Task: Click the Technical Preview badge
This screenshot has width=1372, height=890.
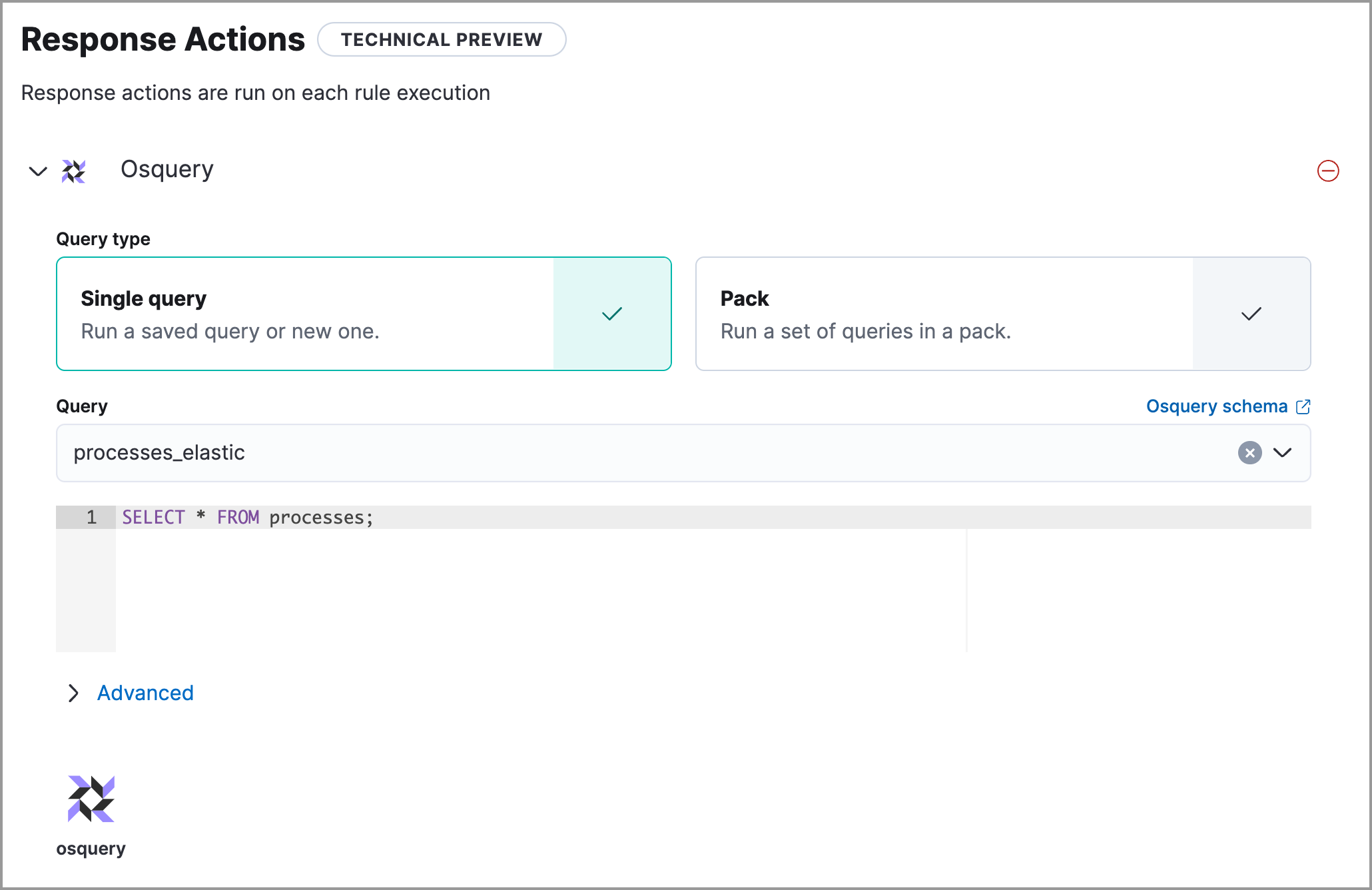Action: (x=442, y=39)
